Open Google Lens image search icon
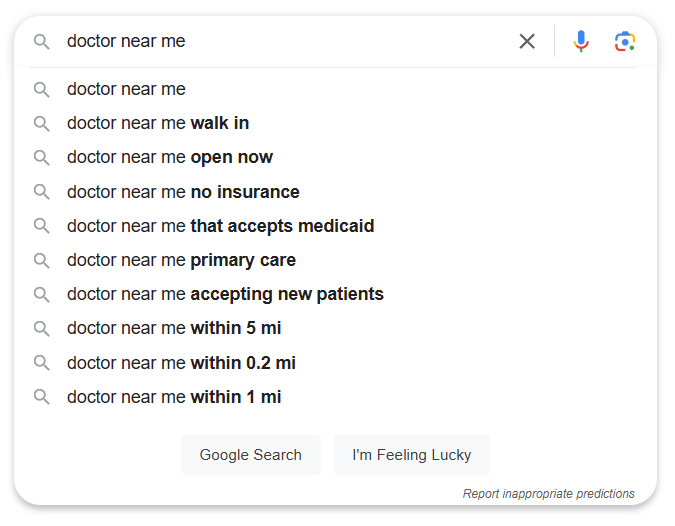675x526 pixels. [x=625, y=41]
